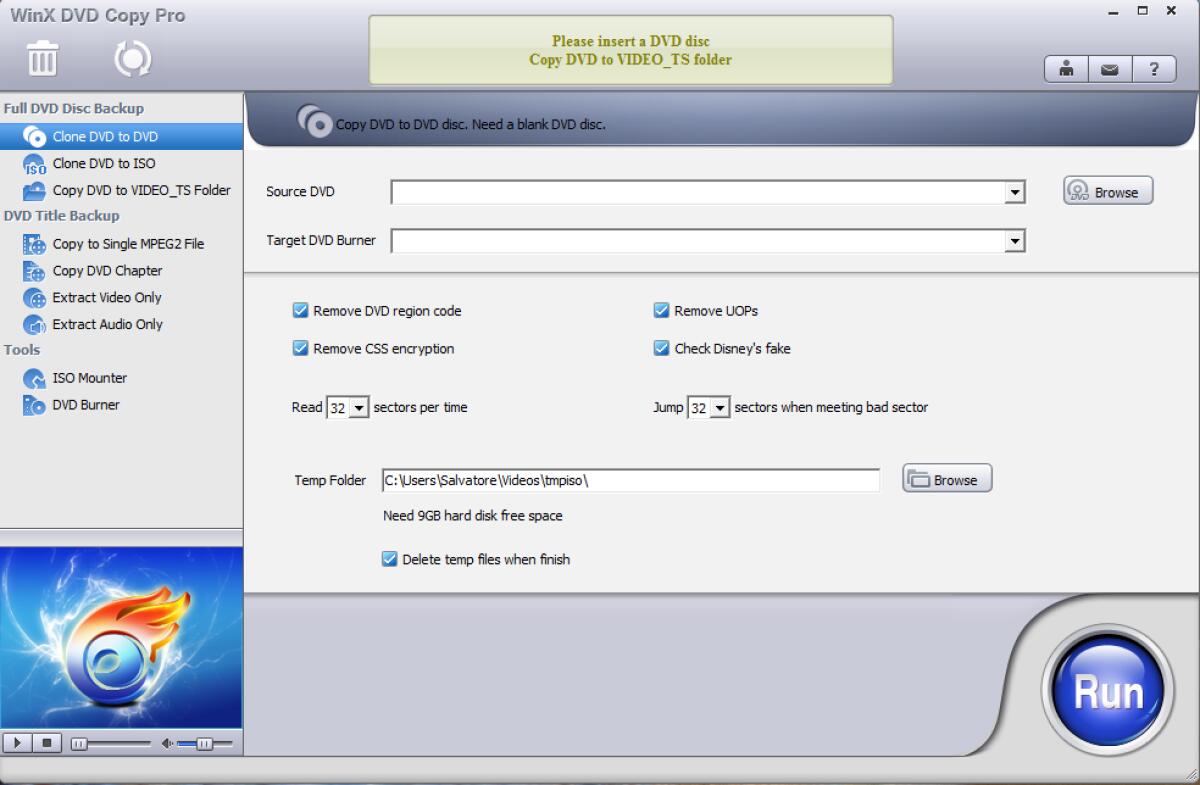The height and width of the screenshot is (785, 1200).
Task: Expand the Target DVD Burner dropdown
Action: (1015, 240)
